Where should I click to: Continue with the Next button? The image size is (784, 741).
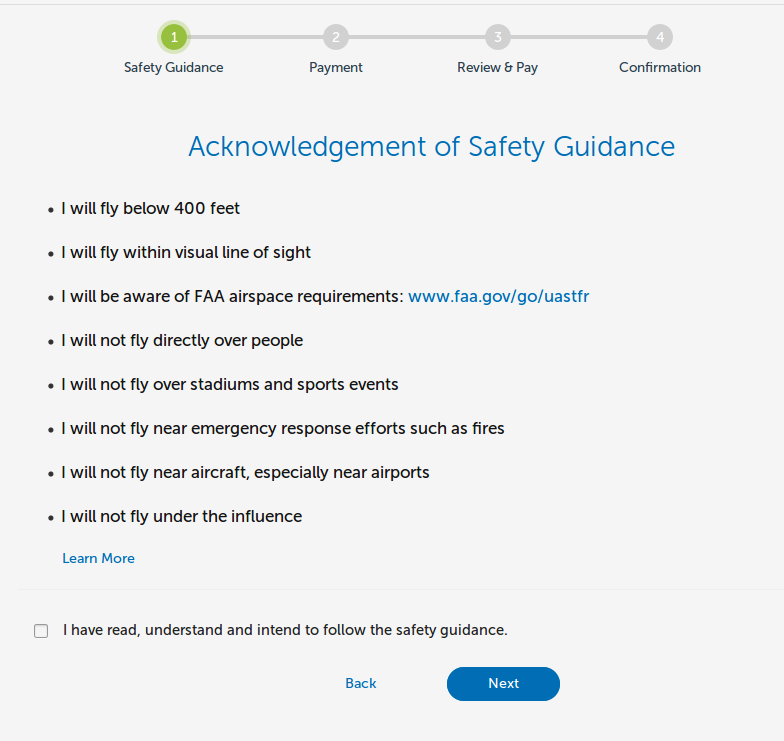[503, 684]
